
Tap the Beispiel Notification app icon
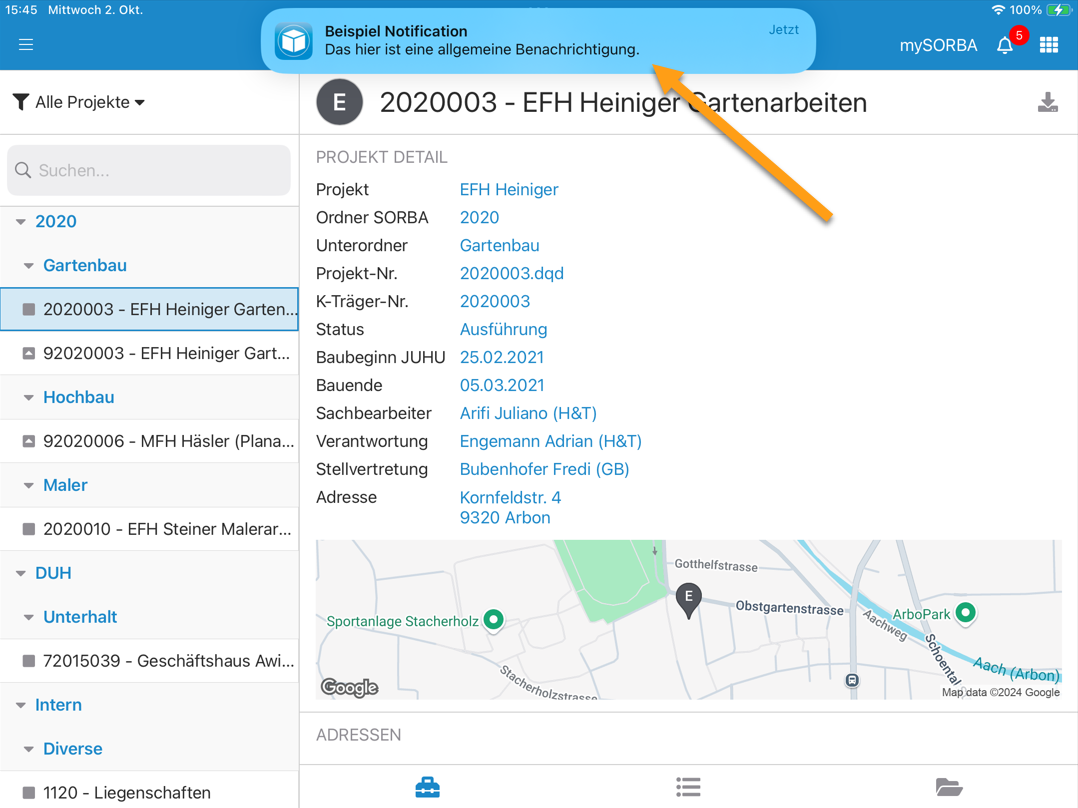[x=294, y=41]
